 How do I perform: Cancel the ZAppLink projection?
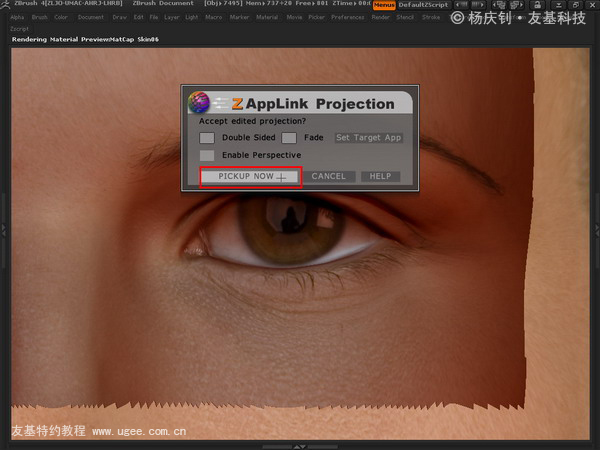[x=328, y=176]
